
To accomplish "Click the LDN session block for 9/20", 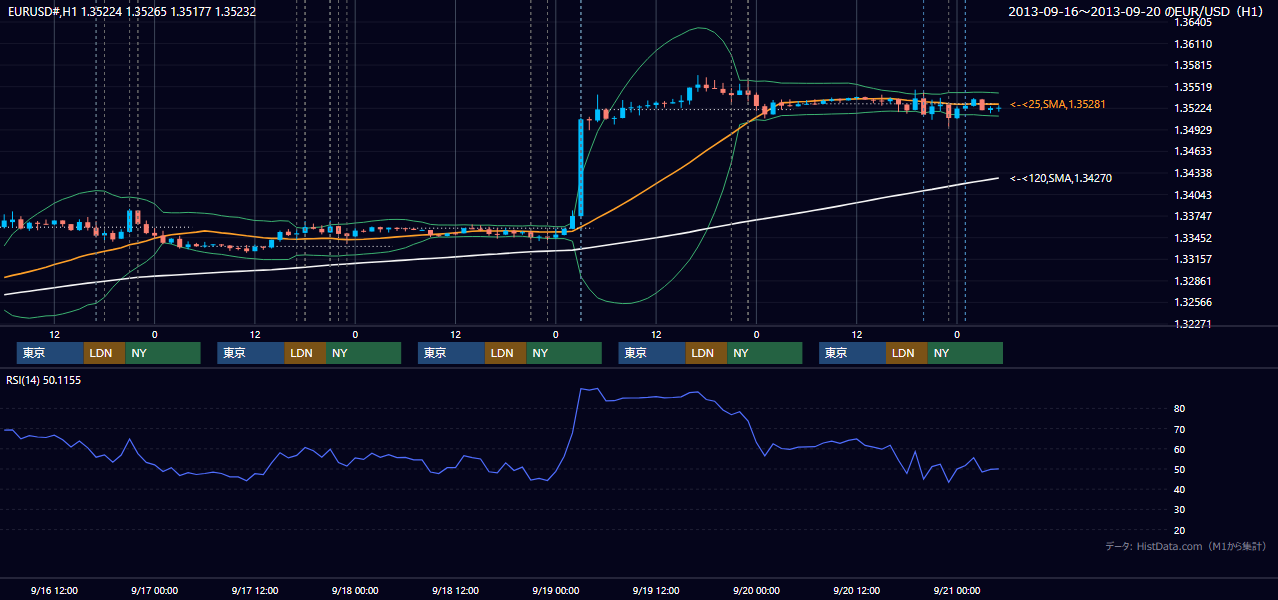I will tap(907, 353).
